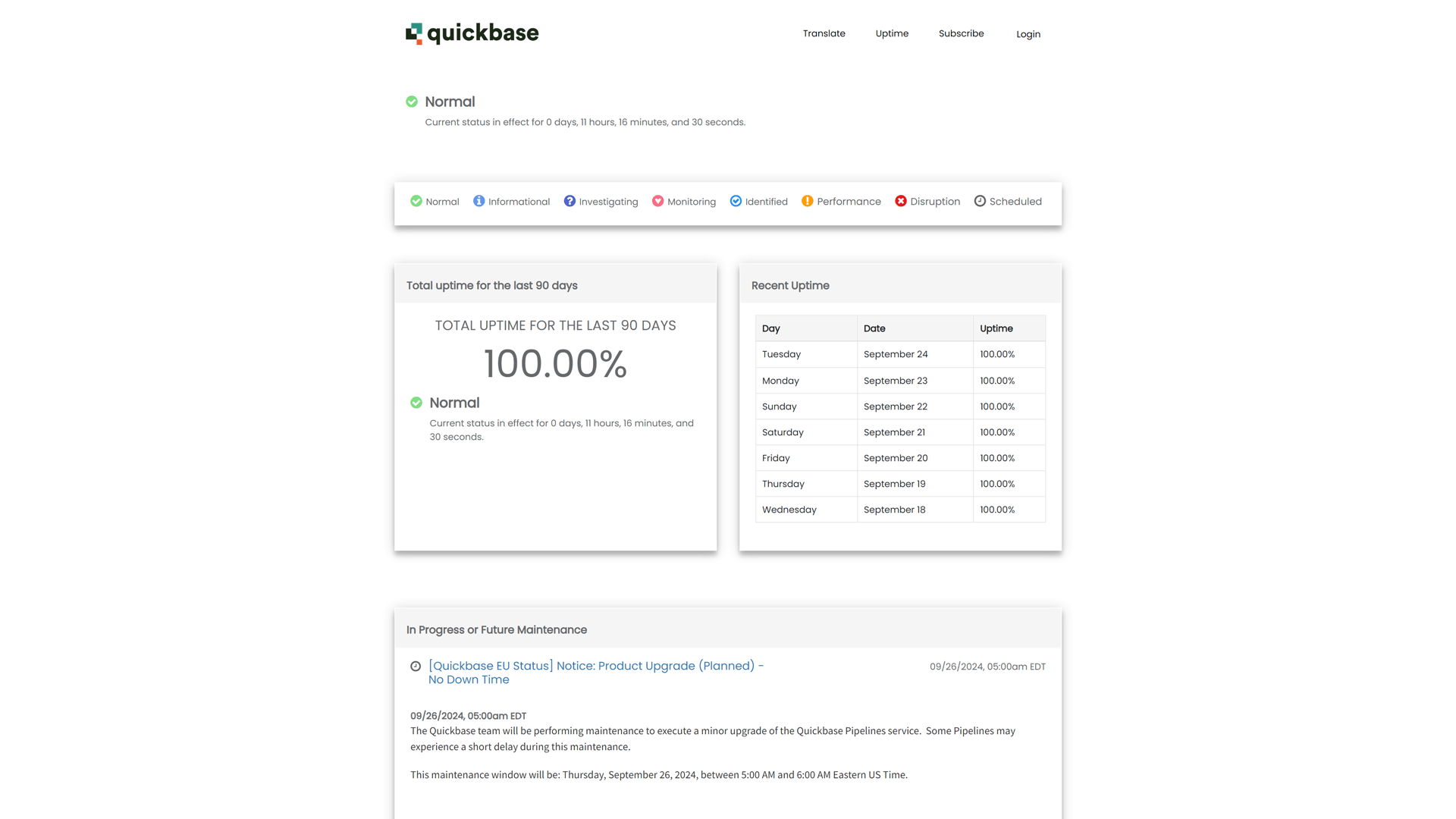The height and width of the screenshot is (819, 1456).
Task: Select the Performance warning exclamation icon
Action: click(807, 201)
